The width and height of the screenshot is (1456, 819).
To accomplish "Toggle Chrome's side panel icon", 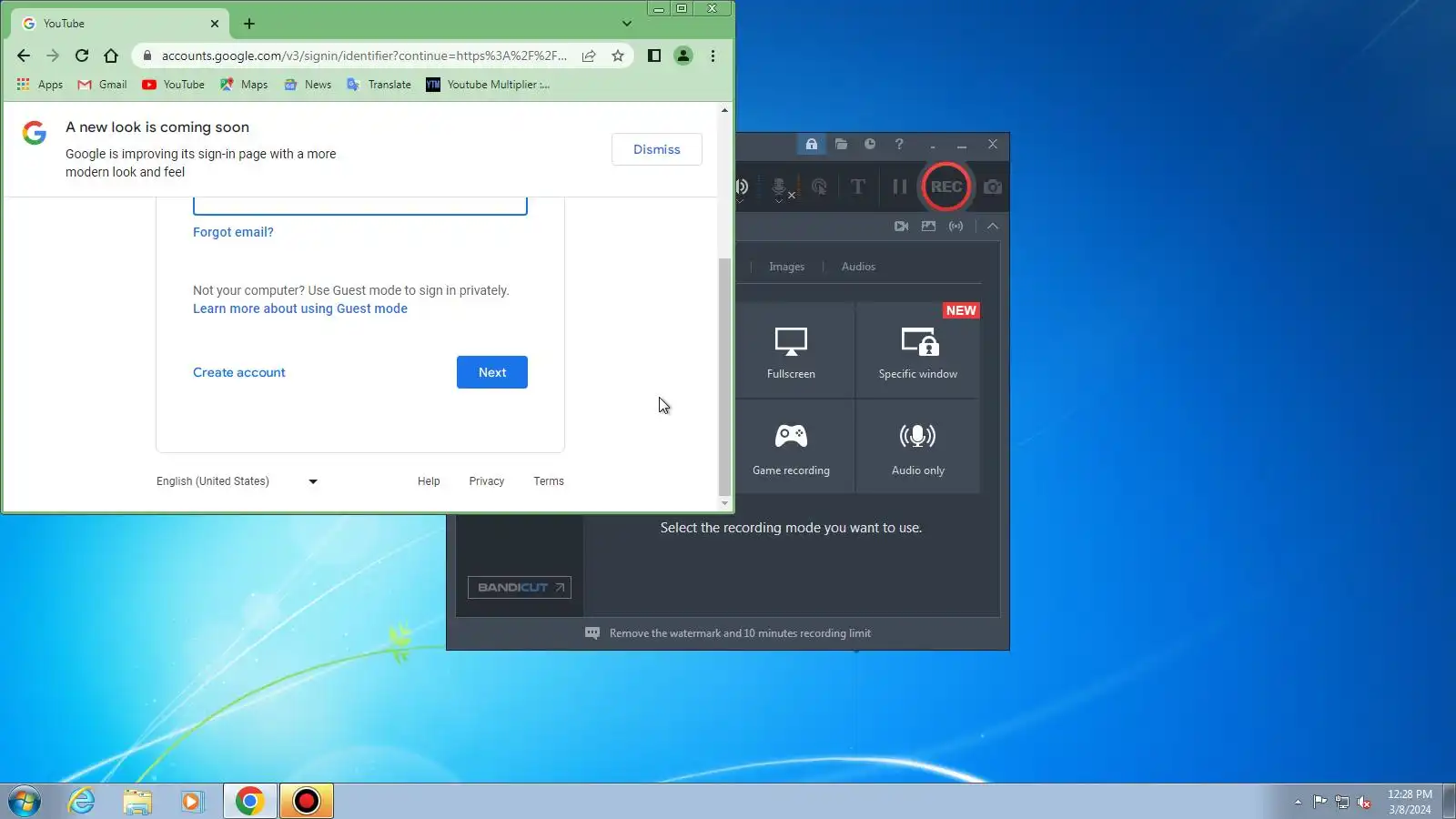I will 653,56.
